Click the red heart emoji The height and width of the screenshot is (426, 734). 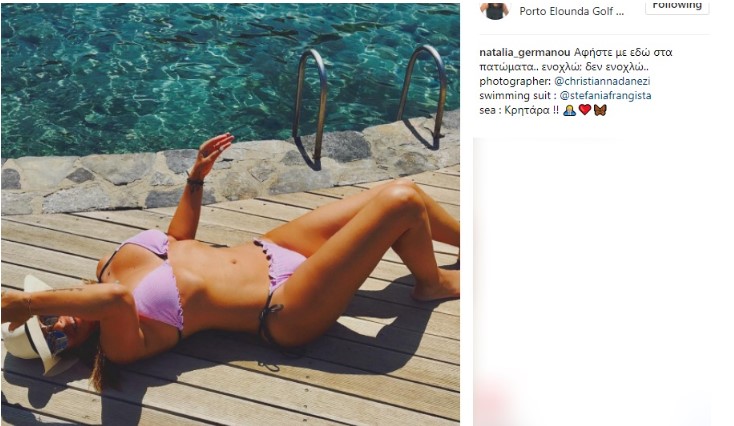coord(585,110)
